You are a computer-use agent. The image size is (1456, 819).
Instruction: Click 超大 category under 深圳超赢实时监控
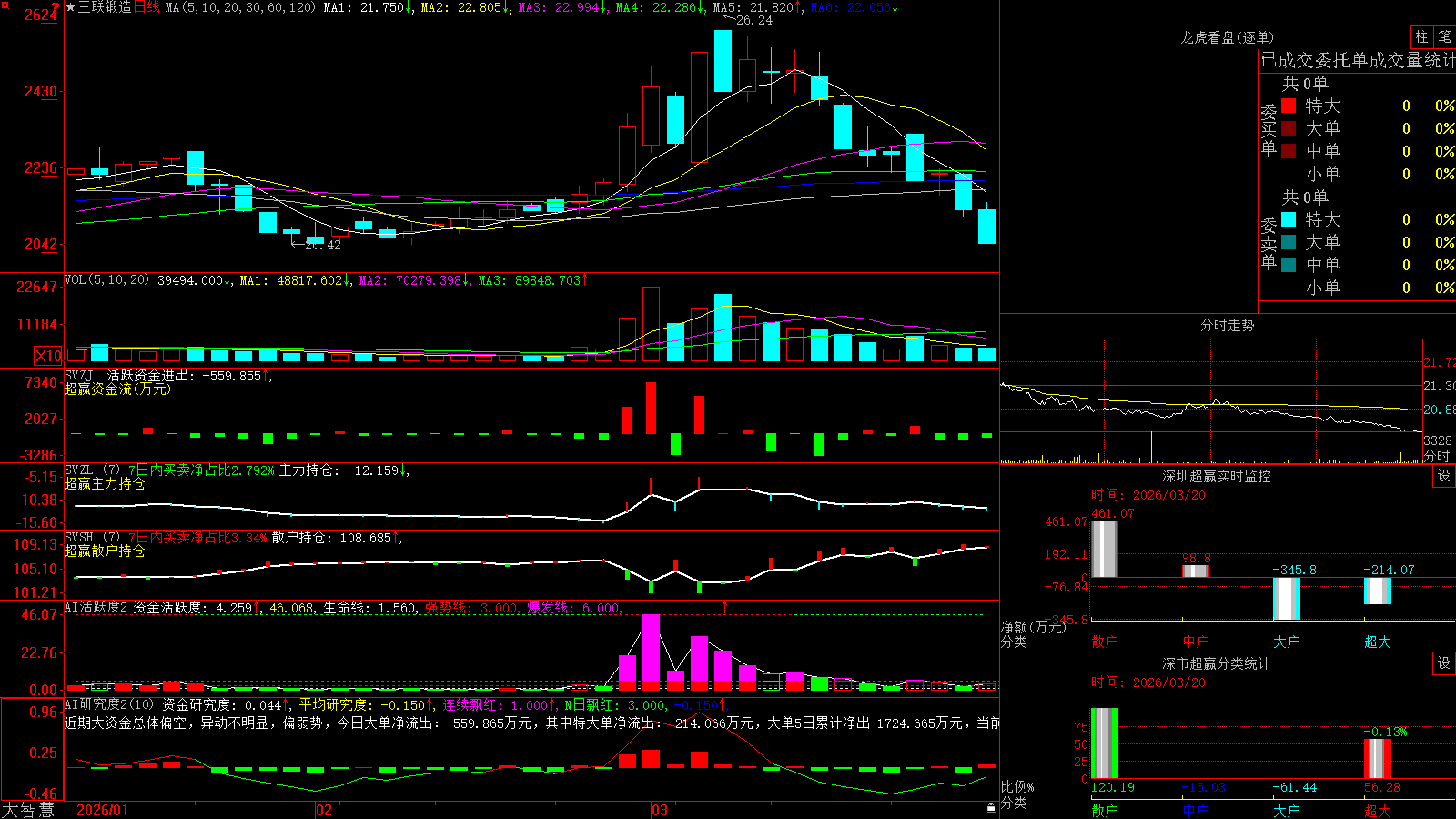pos(1378,641)
